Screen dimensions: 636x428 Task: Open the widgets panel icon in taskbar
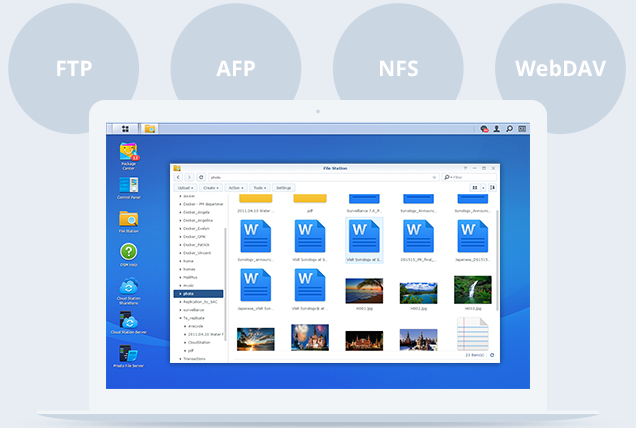[522, 129]
